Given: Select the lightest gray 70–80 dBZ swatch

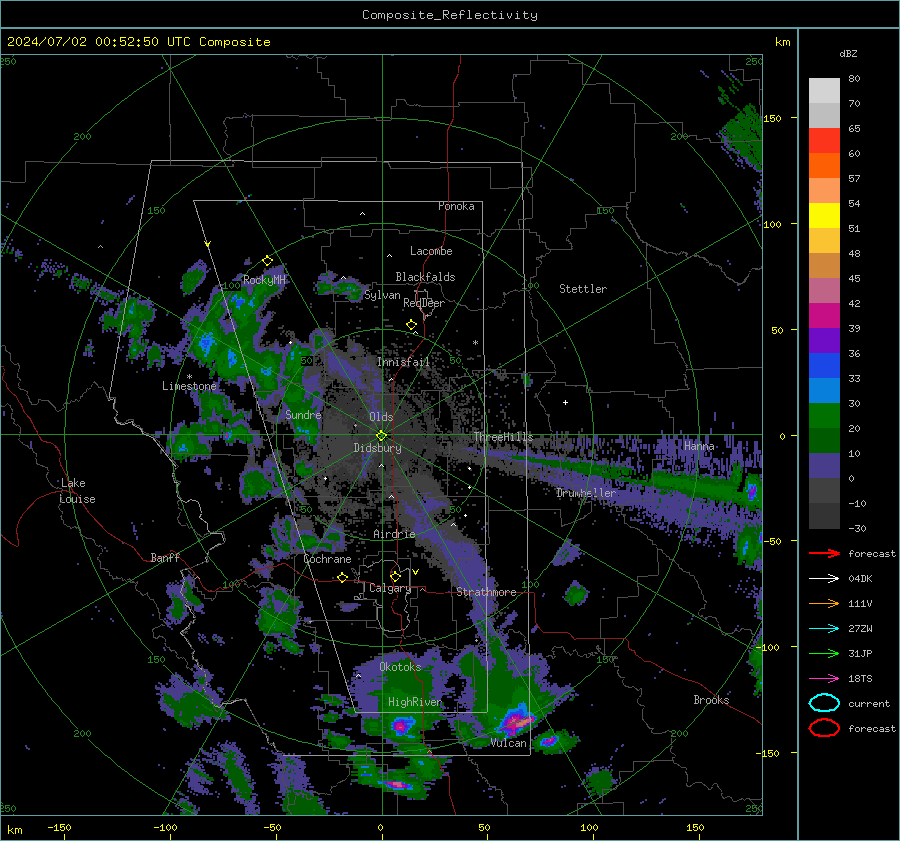Looking at the screenshot, I should [824, 90].
